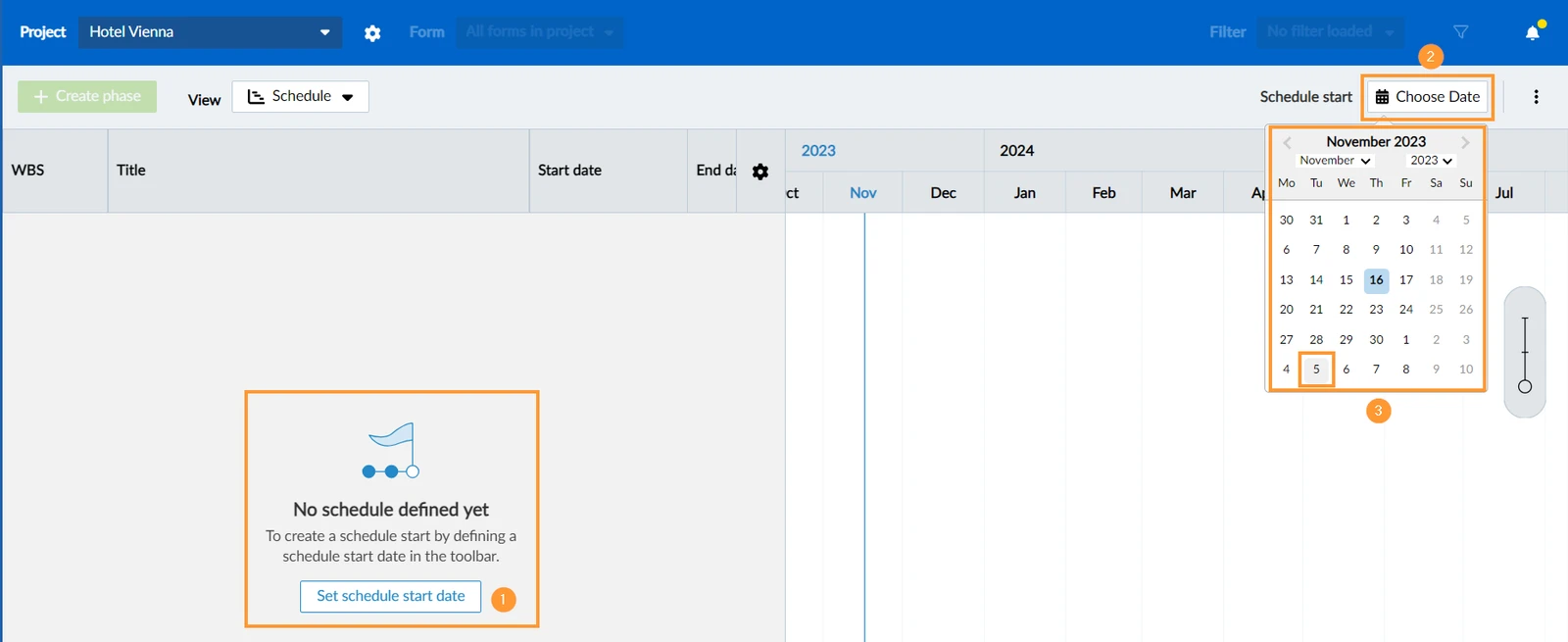Open the column settings gear beside End date
The image size is (1568, 642).
click(760, 172)
